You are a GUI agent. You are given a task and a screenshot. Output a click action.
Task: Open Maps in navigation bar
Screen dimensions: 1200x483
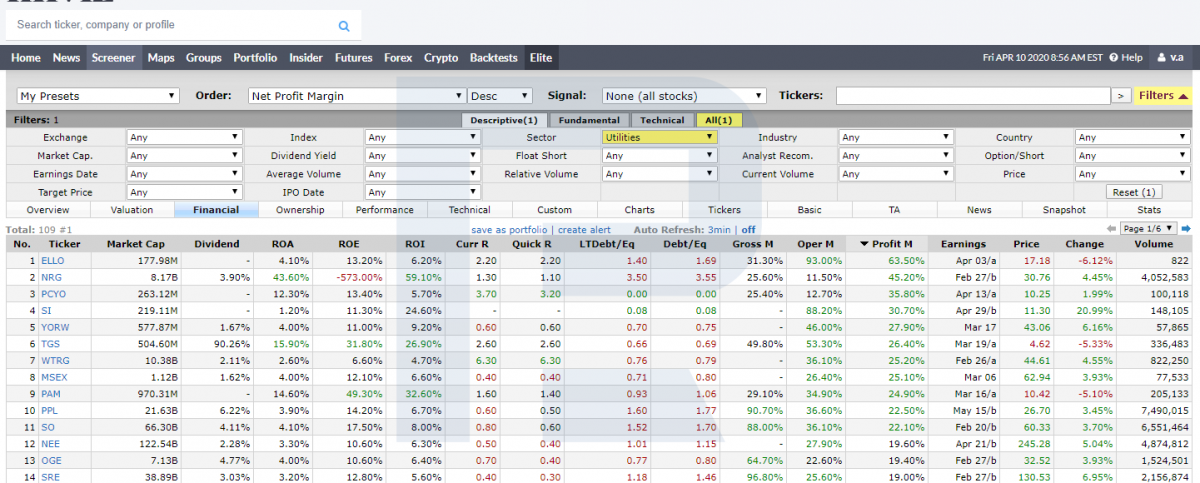point(161,58)
